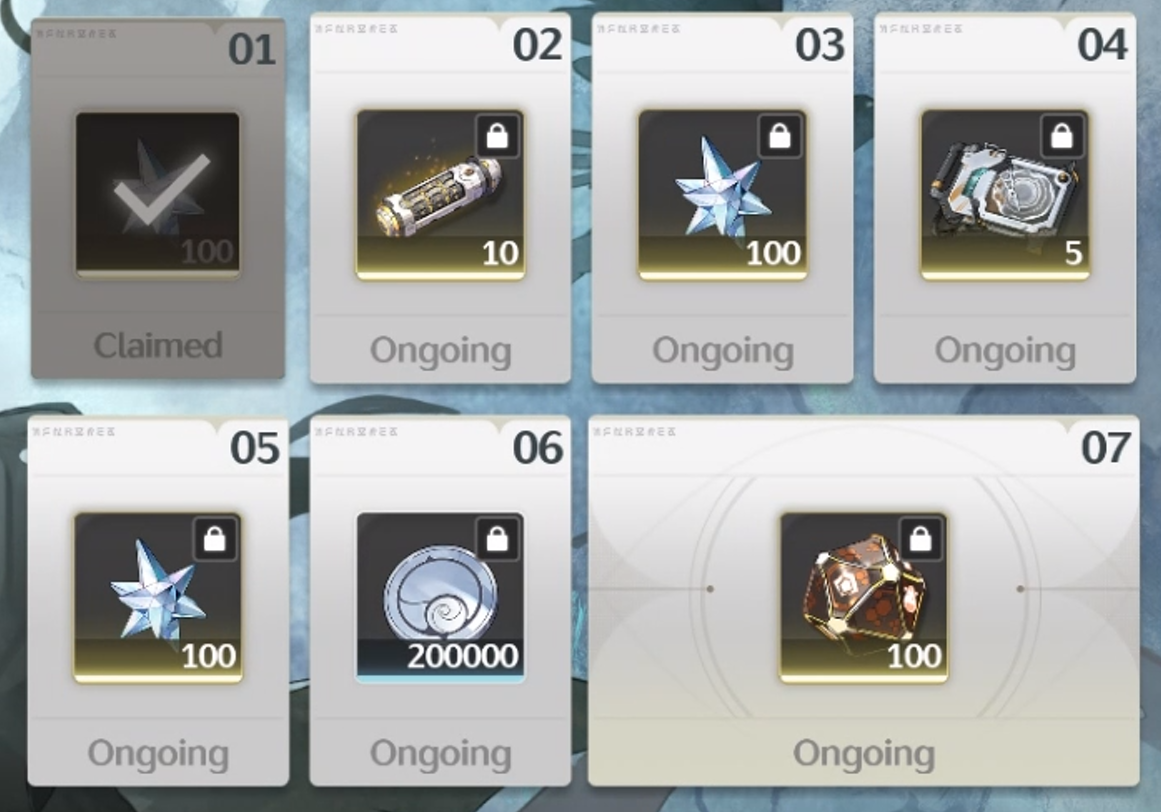Click the lock icon on day 07 reward
This screenshot has height=812, width=1161.
(920, 539)
